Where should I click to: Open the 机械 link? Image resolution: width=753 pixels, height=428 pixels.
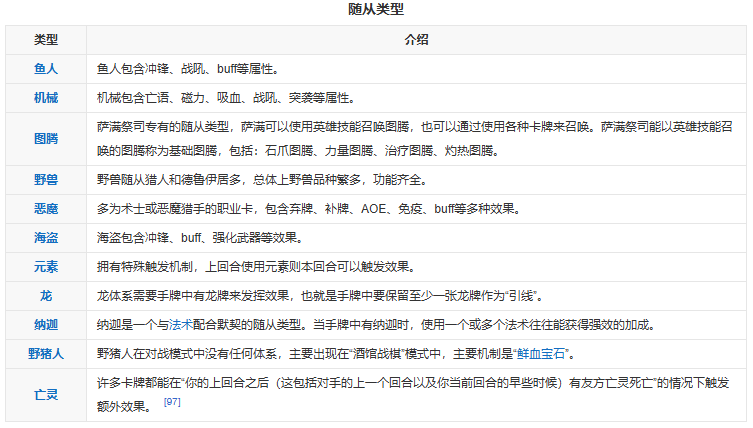coord(46,98)
